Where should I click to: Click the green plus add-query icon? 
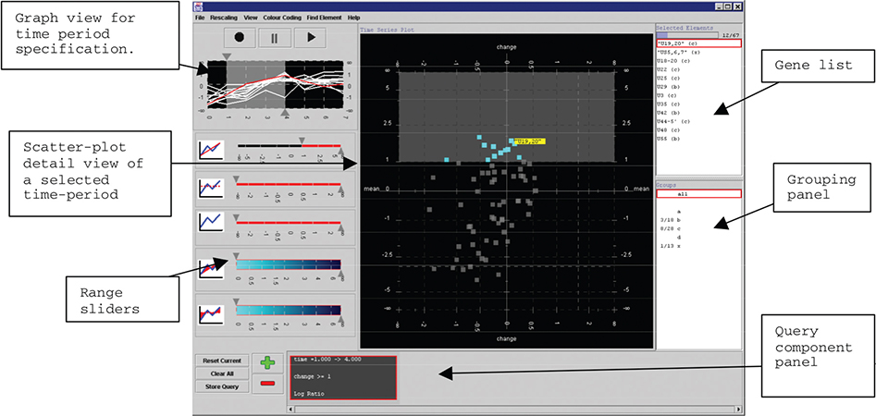coord(268,363)
